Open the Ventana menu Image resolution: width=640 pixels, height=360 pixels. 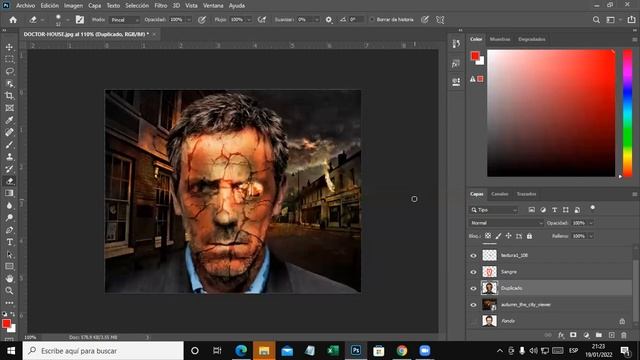[213, 6]
